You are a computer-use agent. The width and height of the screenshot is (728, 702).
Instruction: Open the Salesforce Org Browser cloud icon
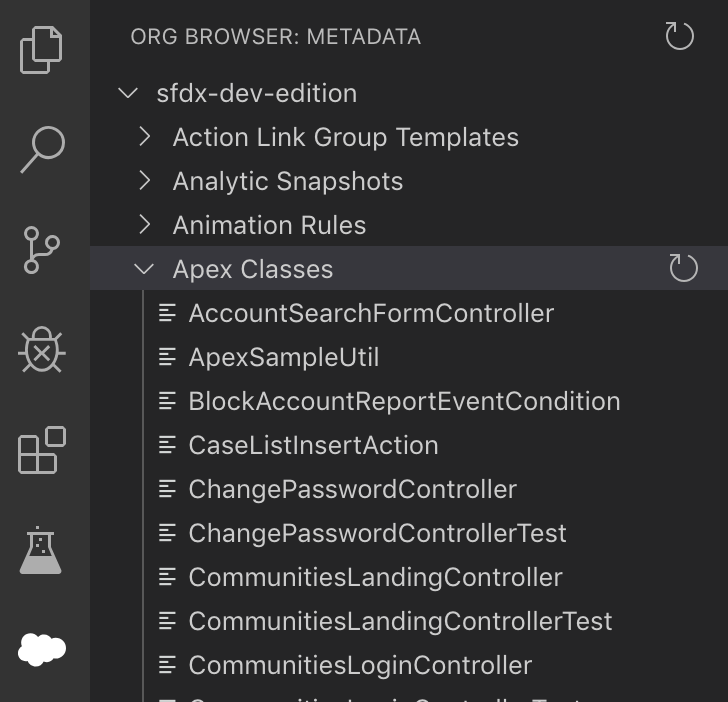(x=42, y=649)
